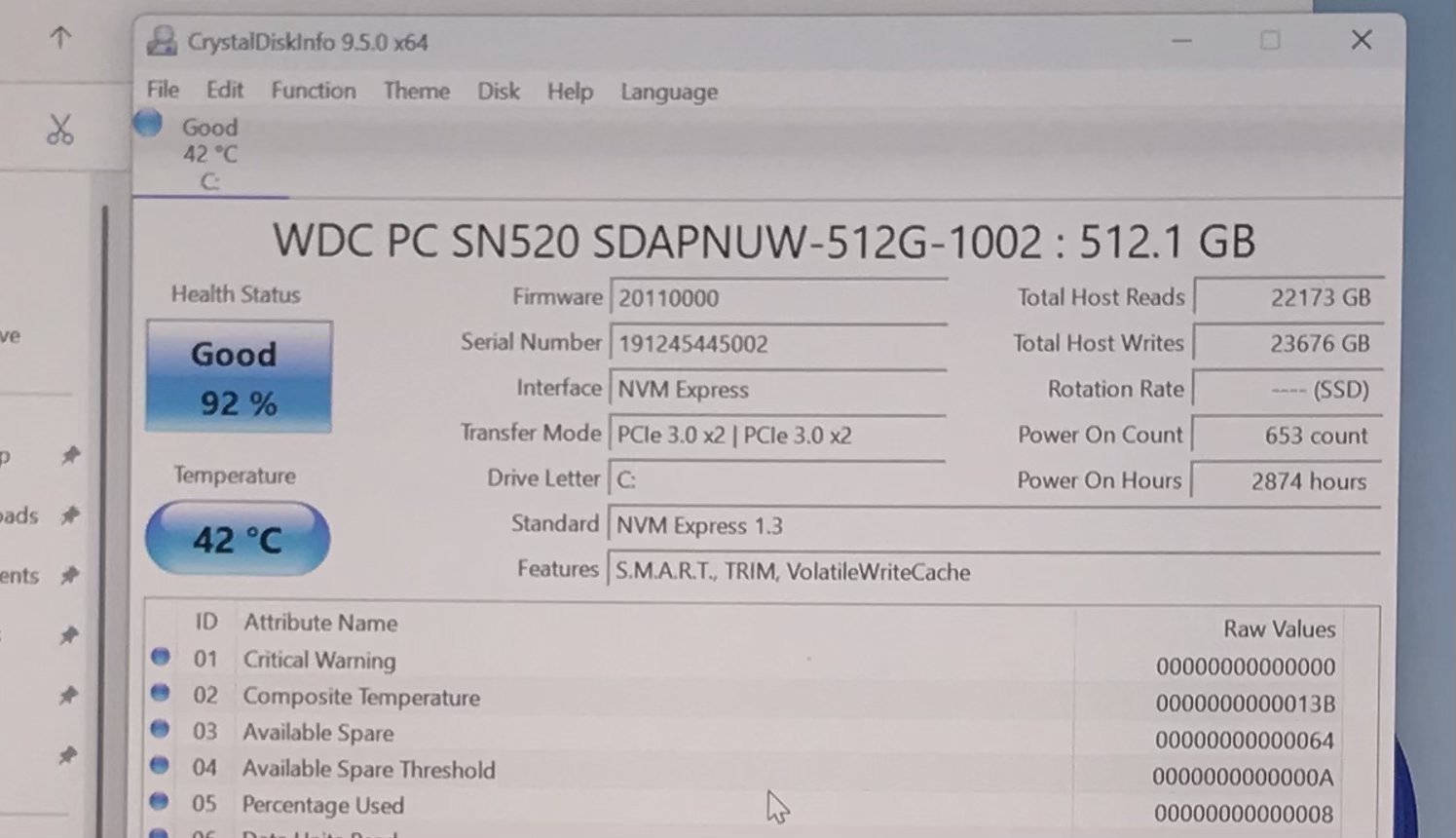
Task: Click the Good 92 % health status button
Action: tap(239, 377)
